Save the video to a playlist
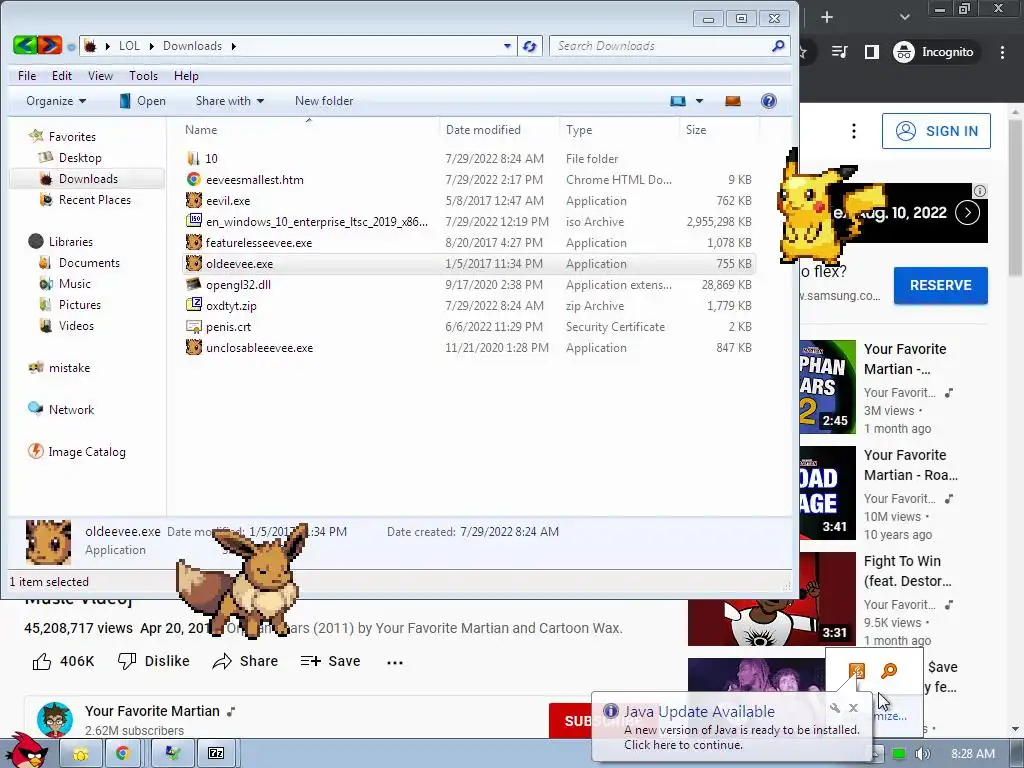 coord(330,662)
